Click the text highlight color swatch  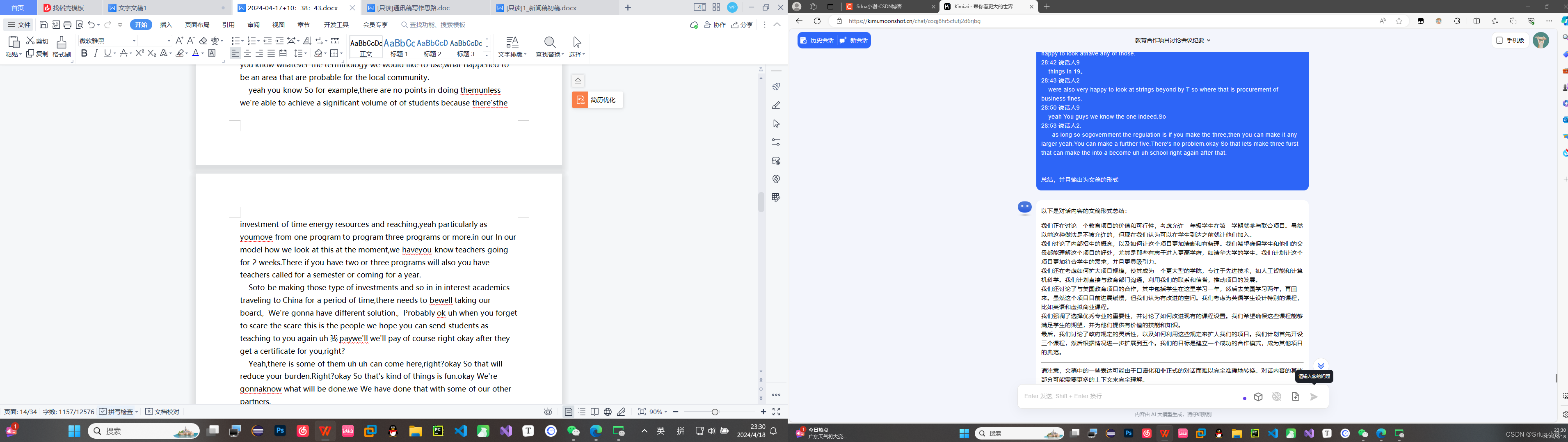pos(180,54)
